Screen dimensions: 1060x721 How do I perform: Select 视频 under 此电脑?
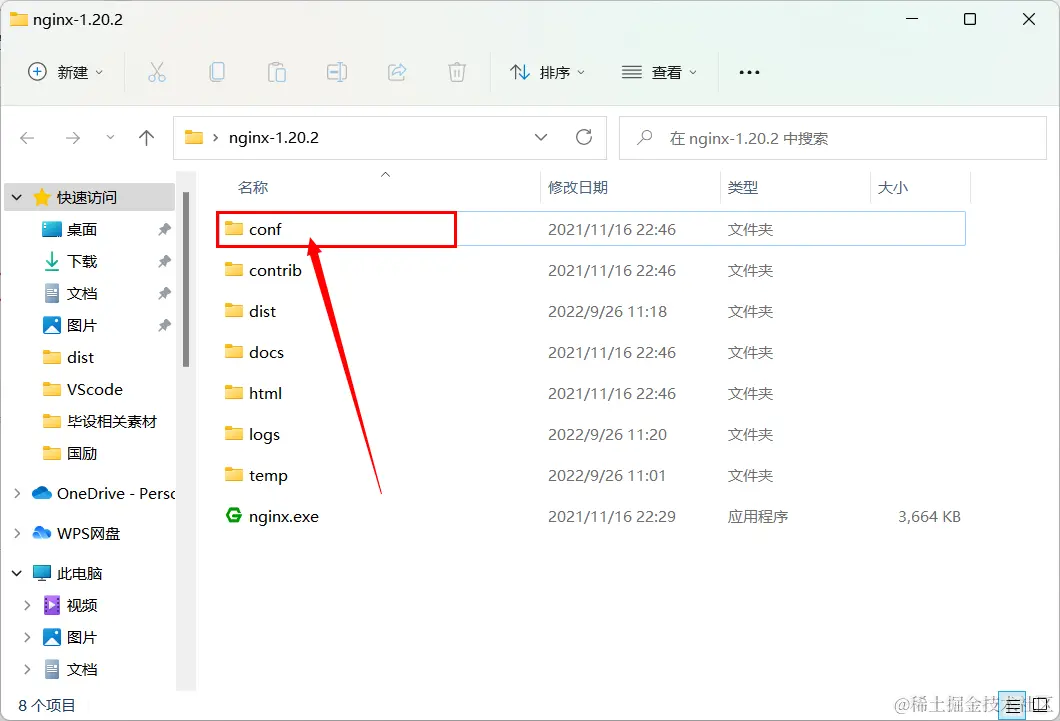click(82, 605)
